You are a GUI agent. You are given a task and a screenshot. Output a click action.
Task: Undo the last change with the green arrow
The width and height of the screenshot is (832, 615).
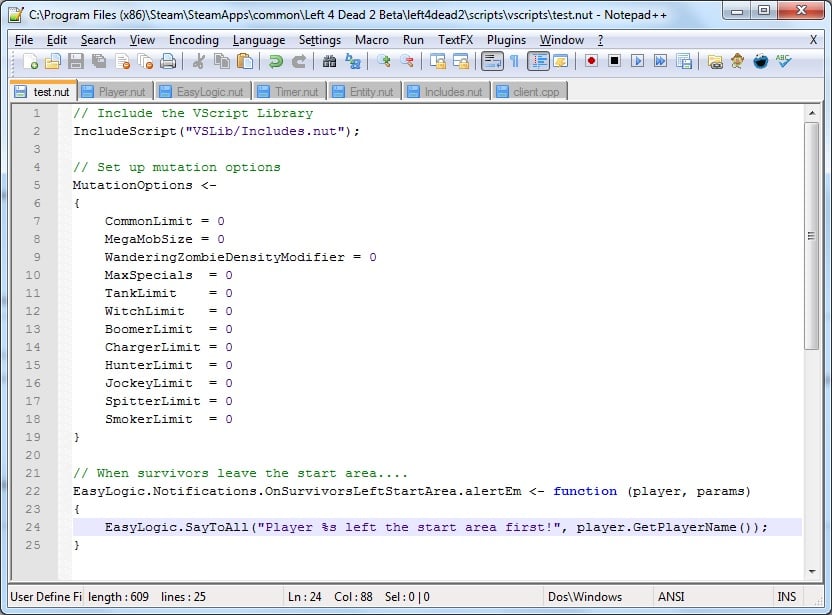click(275, 62)
